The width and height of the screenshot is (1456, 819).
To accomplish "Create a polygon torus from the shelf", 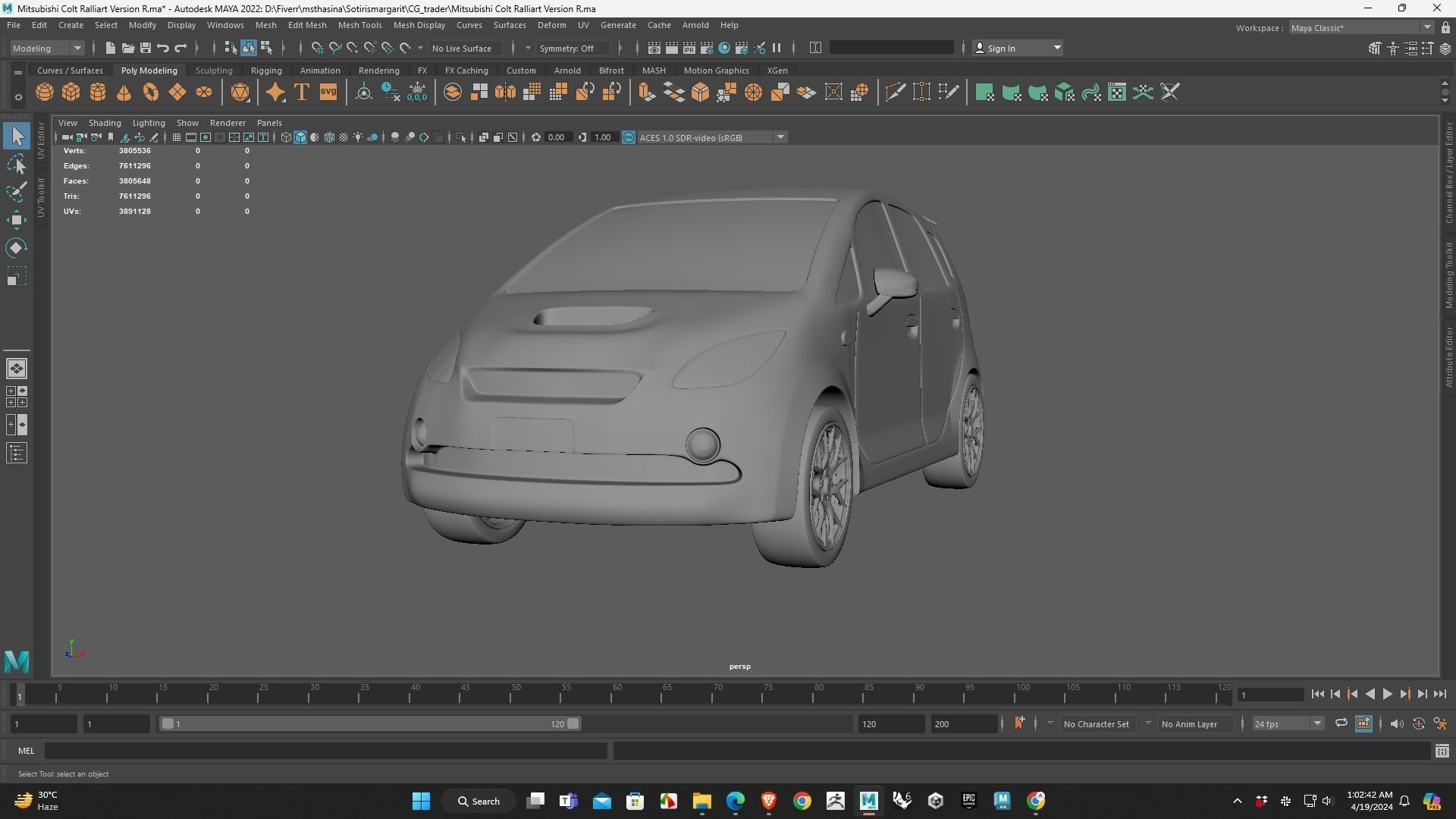I will (x=151, y=93).
